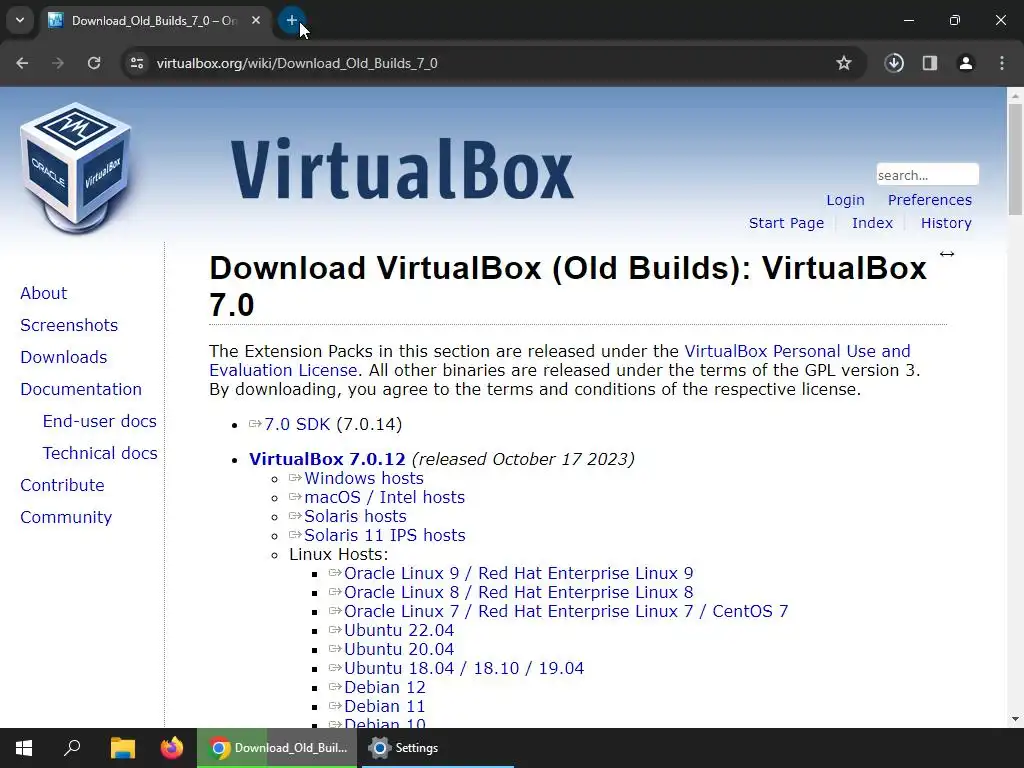Screen dimensions: 1024x768
Task: Click the address bar URL
Action: coord(297,63)
